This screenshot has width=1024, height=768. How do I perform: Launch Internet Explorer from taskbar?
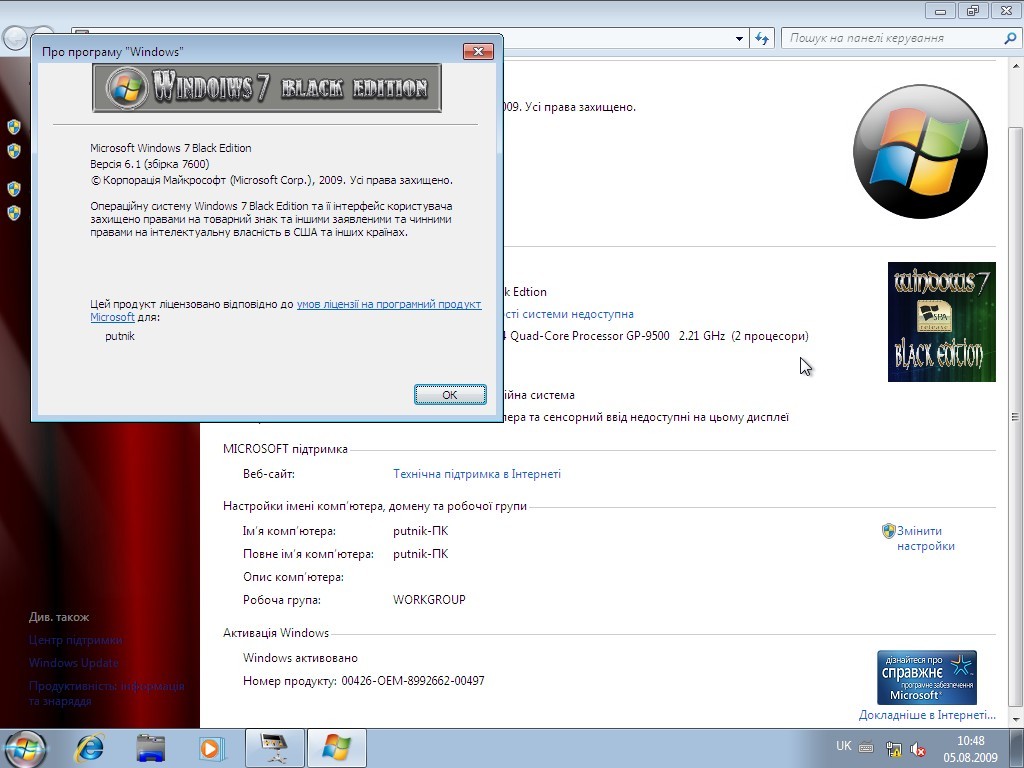coord(89,748)
